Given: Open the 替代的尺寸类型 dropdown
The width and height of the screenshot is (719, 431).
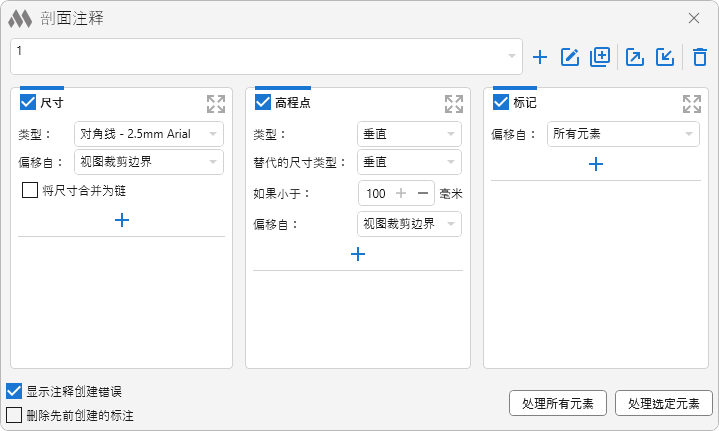Looking at the screenshot, I should click(409, 163).
